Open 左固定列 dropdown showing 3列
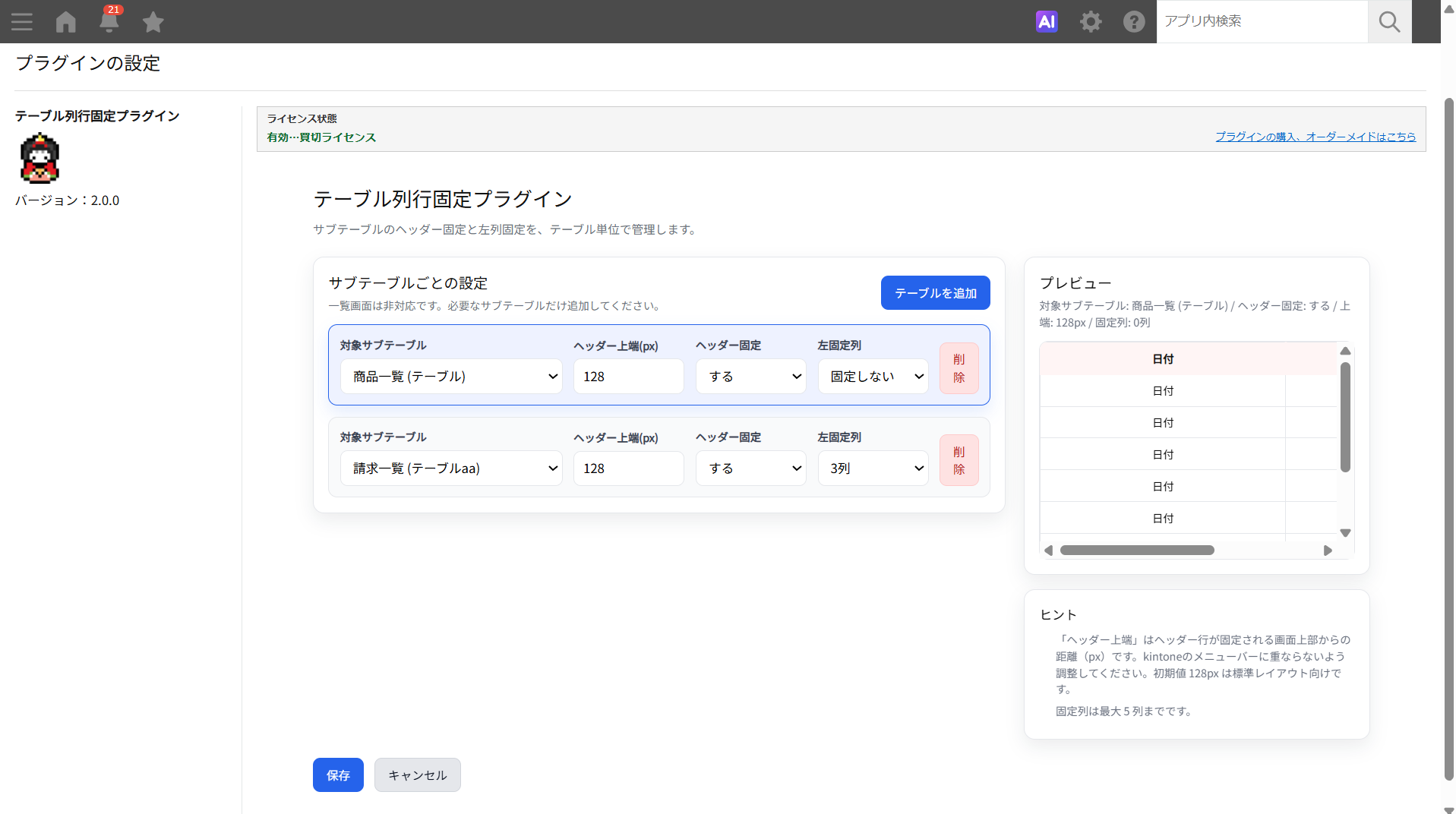Image resolution: width=1456 pixels, height=814 pixels. point(873,468)
